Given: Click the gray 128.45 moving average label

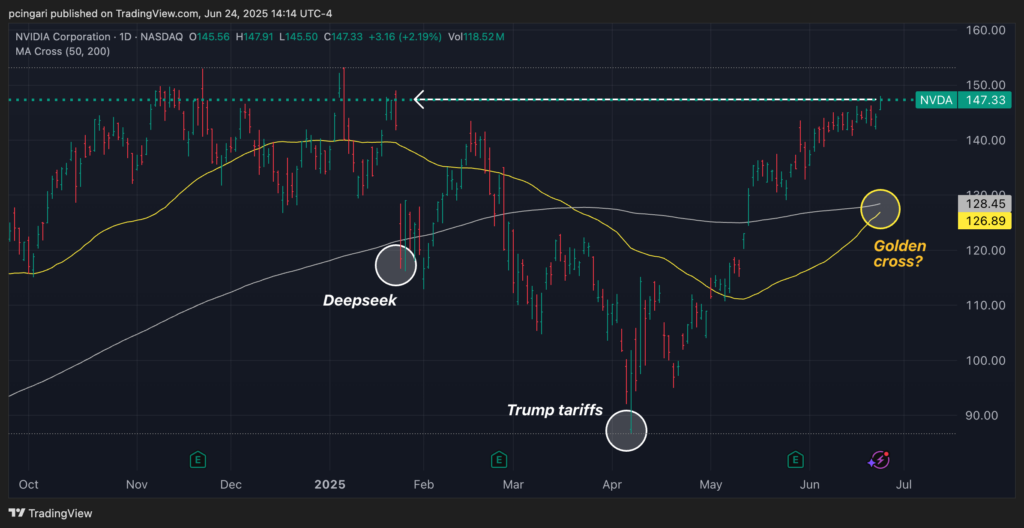Looking at the screenshot, I should (985, 203).
